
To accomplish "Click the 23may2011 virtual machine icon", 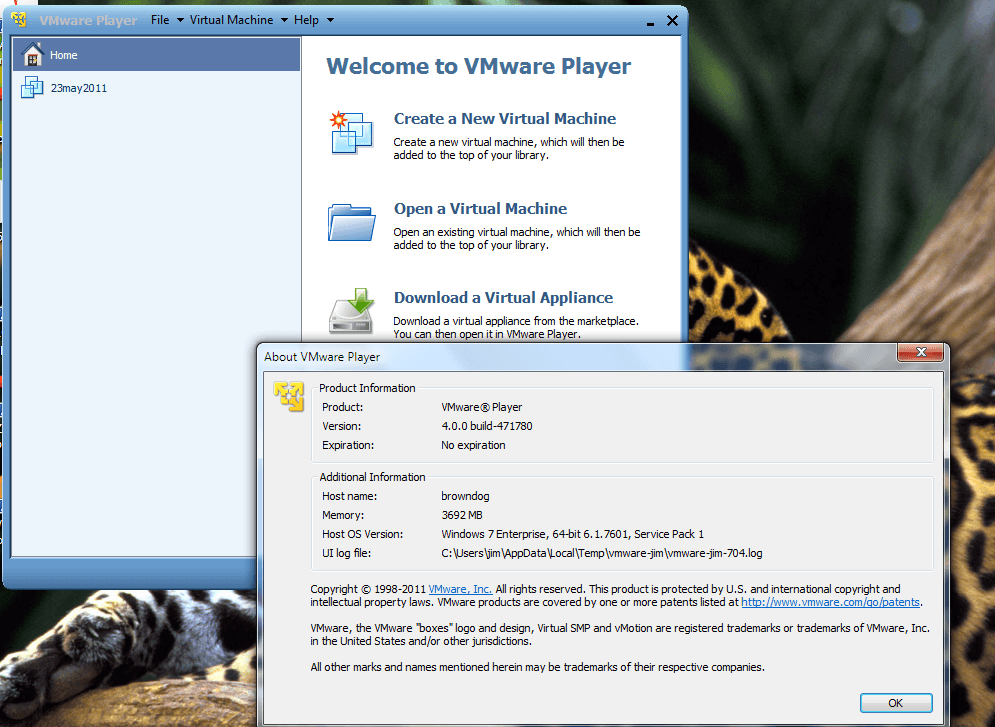I will tap(32, 88).
